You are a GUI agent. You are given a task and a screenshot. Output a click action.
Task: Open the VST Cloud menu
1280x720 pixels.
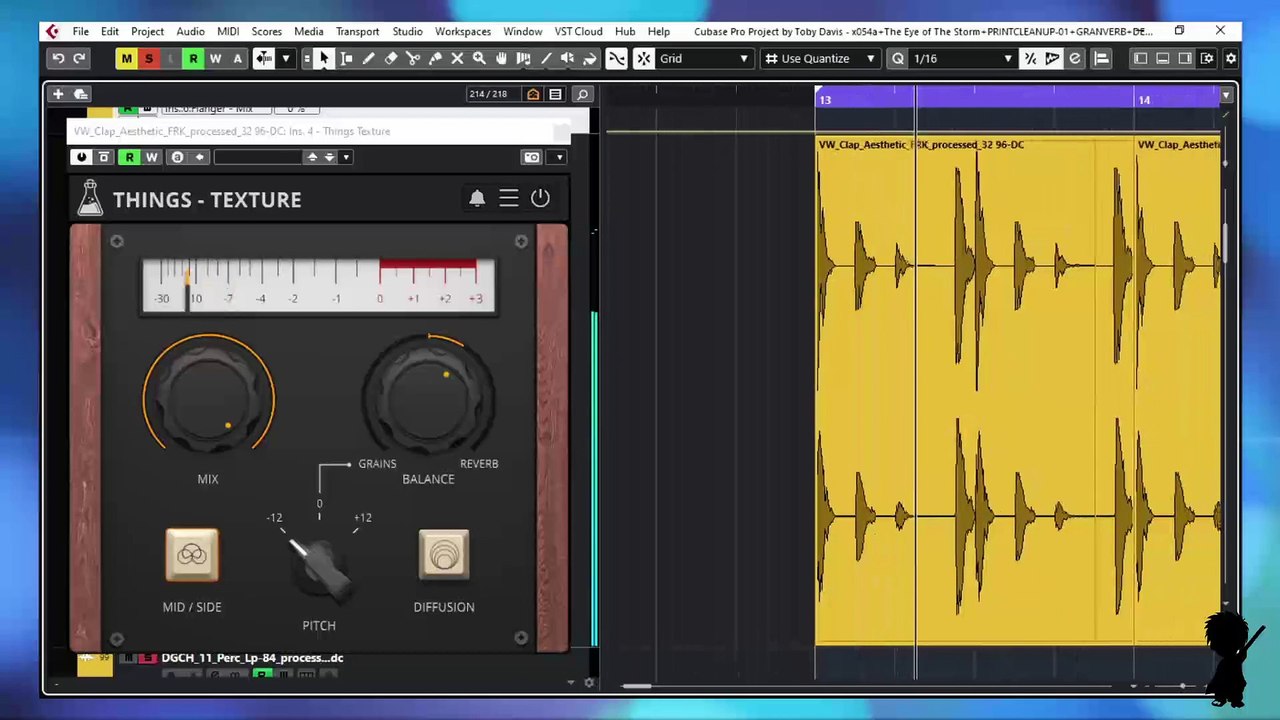pos(578,31)
